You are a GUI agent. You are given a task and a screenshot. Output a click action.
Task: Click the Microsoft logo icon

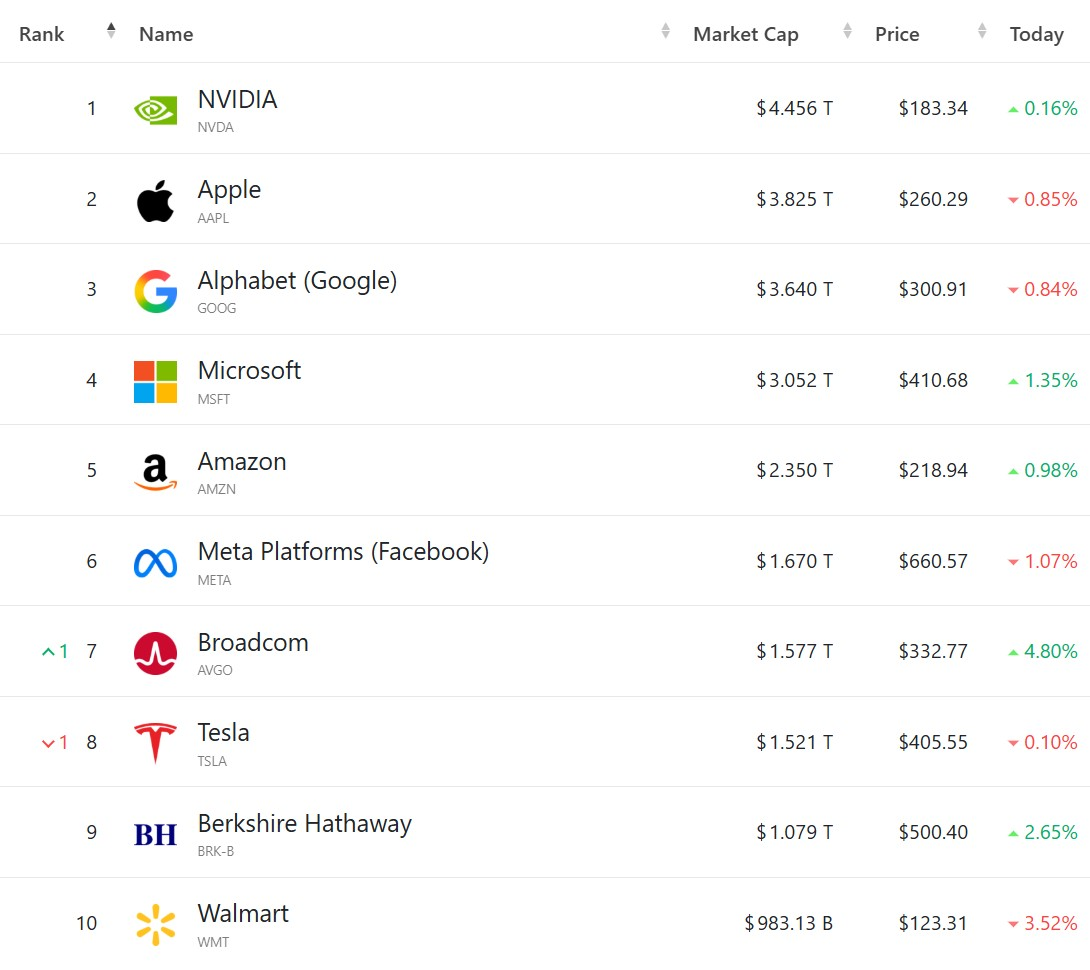155,382
